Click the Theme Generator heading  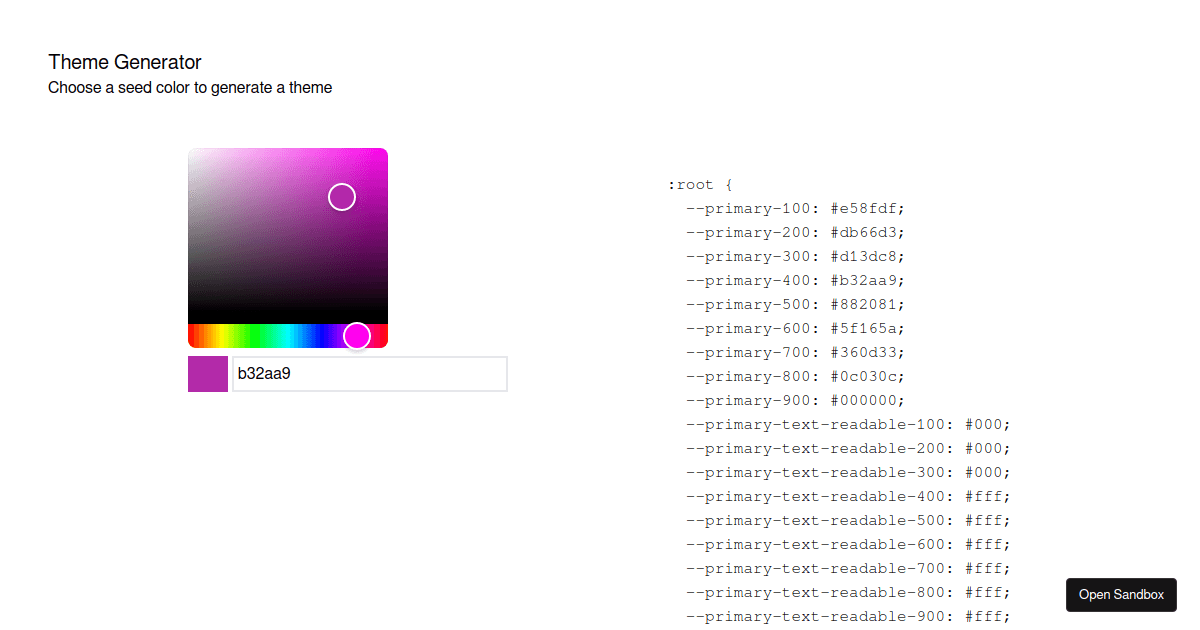(124, 62)
